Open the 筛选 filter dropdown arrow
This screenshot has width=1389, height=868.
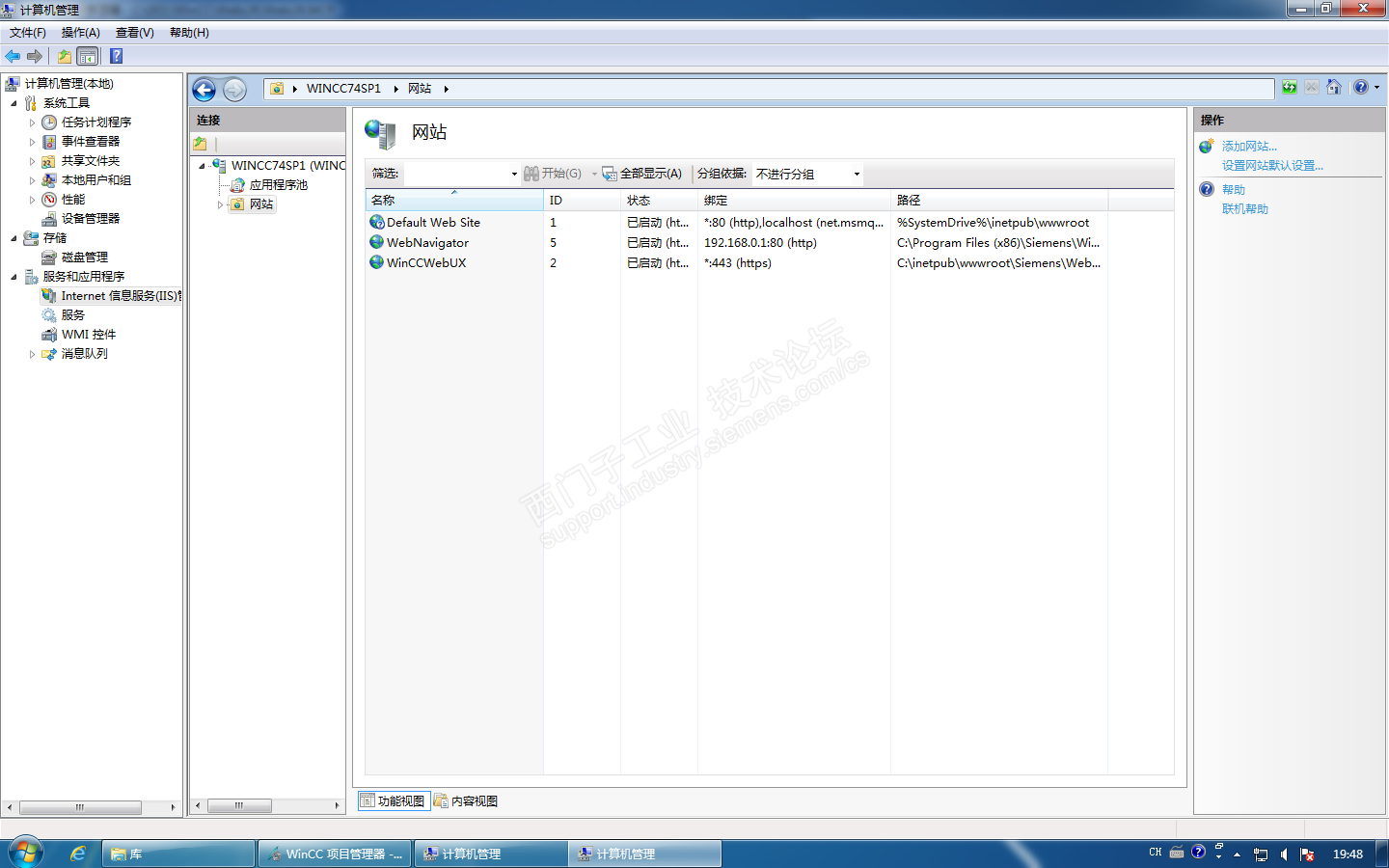point(514,174)
